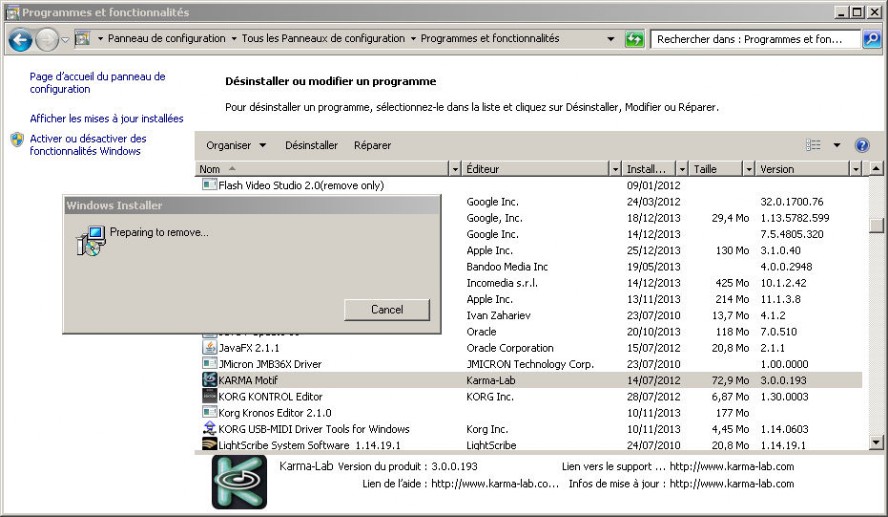Click the KORG USB-MIDI Driver icon
The height and width of the screenshot is (517, 888).
210,429
